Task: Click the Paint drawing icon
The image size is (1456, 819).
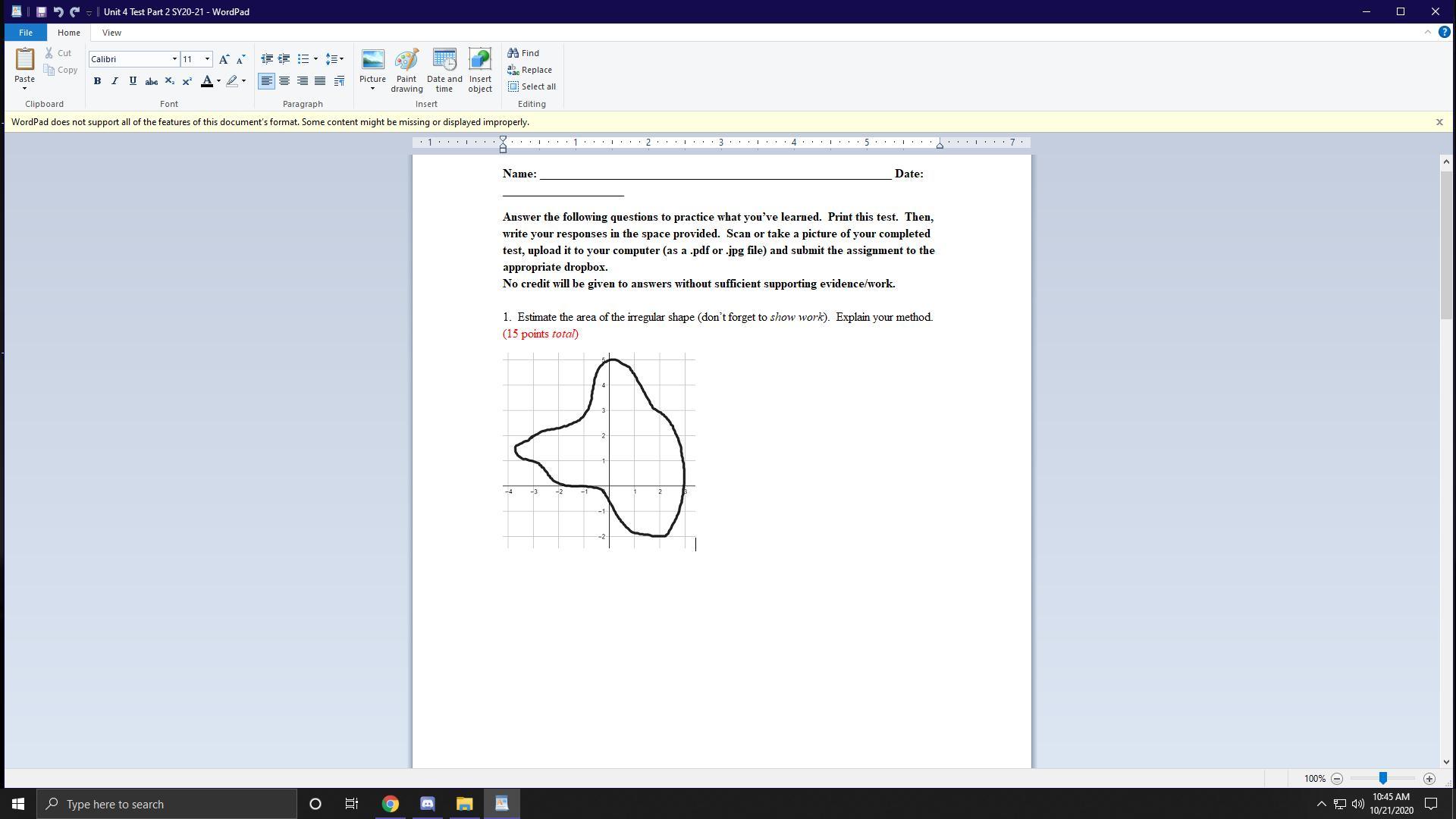Action: pos(406,70)
